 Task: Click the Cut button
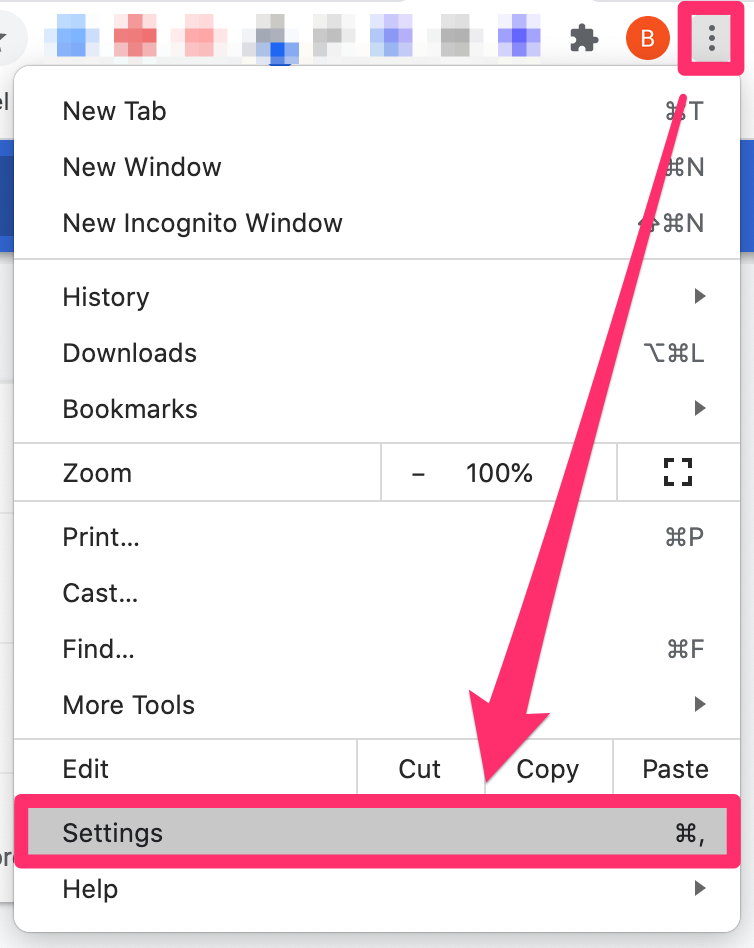pyautogui.click(x=419, y=769)
